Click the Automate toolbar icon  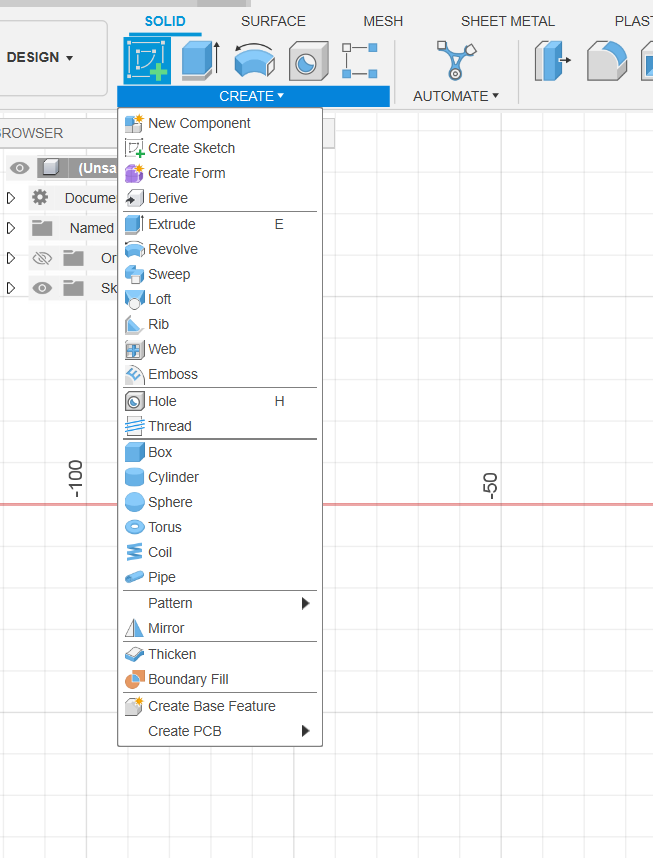(x=456, y=60)
